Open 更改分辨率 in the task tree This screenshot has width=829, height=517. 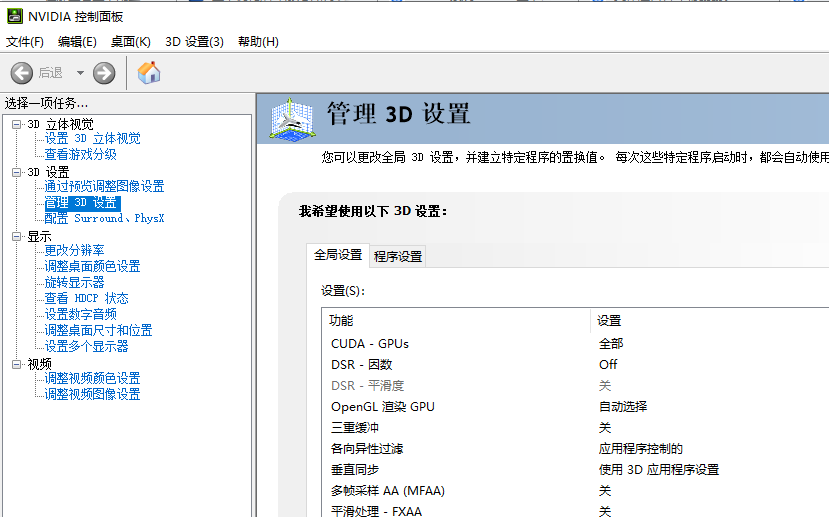(74, 250)
